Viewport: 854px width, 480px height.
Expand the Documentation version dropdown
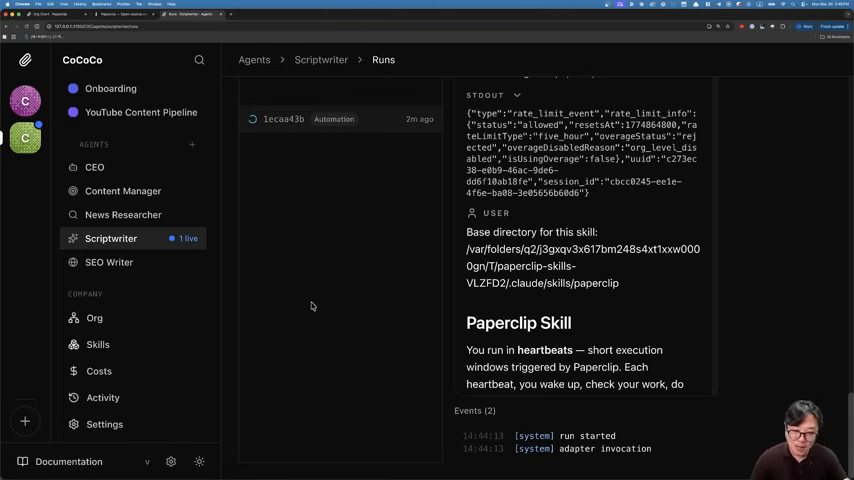(148, 462)
